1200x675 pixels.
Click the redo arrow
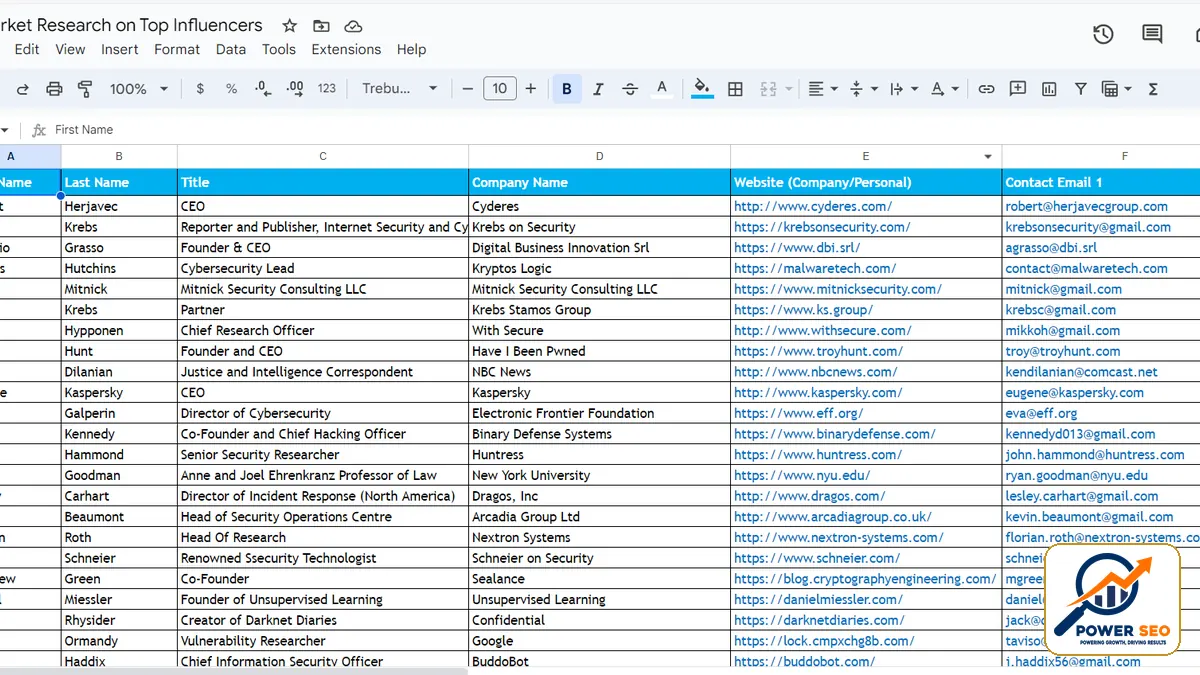[x=22, y=89]
